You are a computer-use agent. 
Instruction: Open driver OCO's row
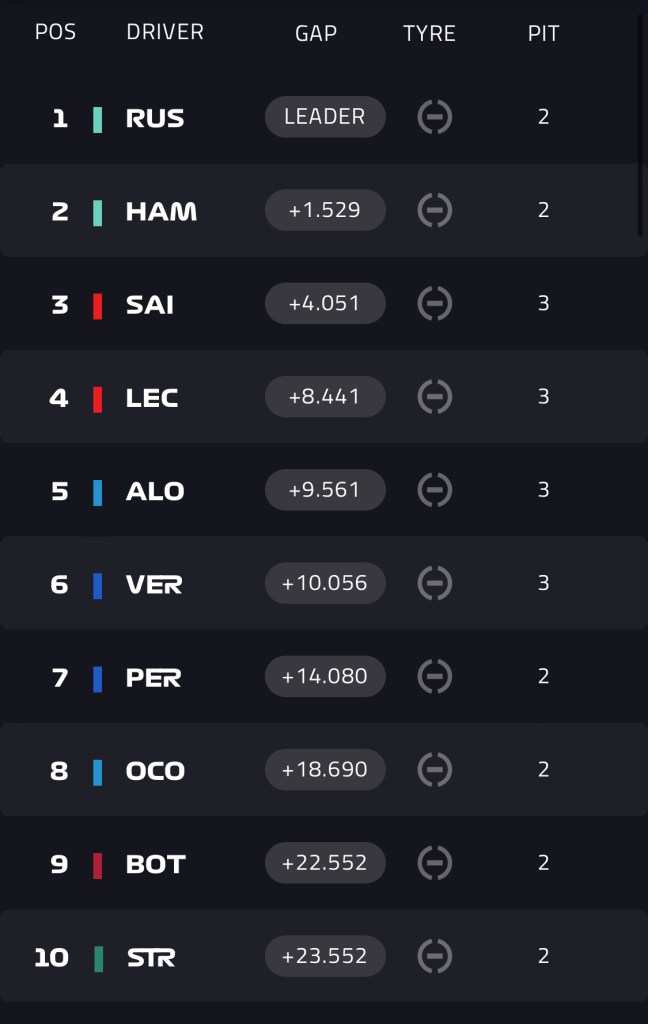point(324,770)
